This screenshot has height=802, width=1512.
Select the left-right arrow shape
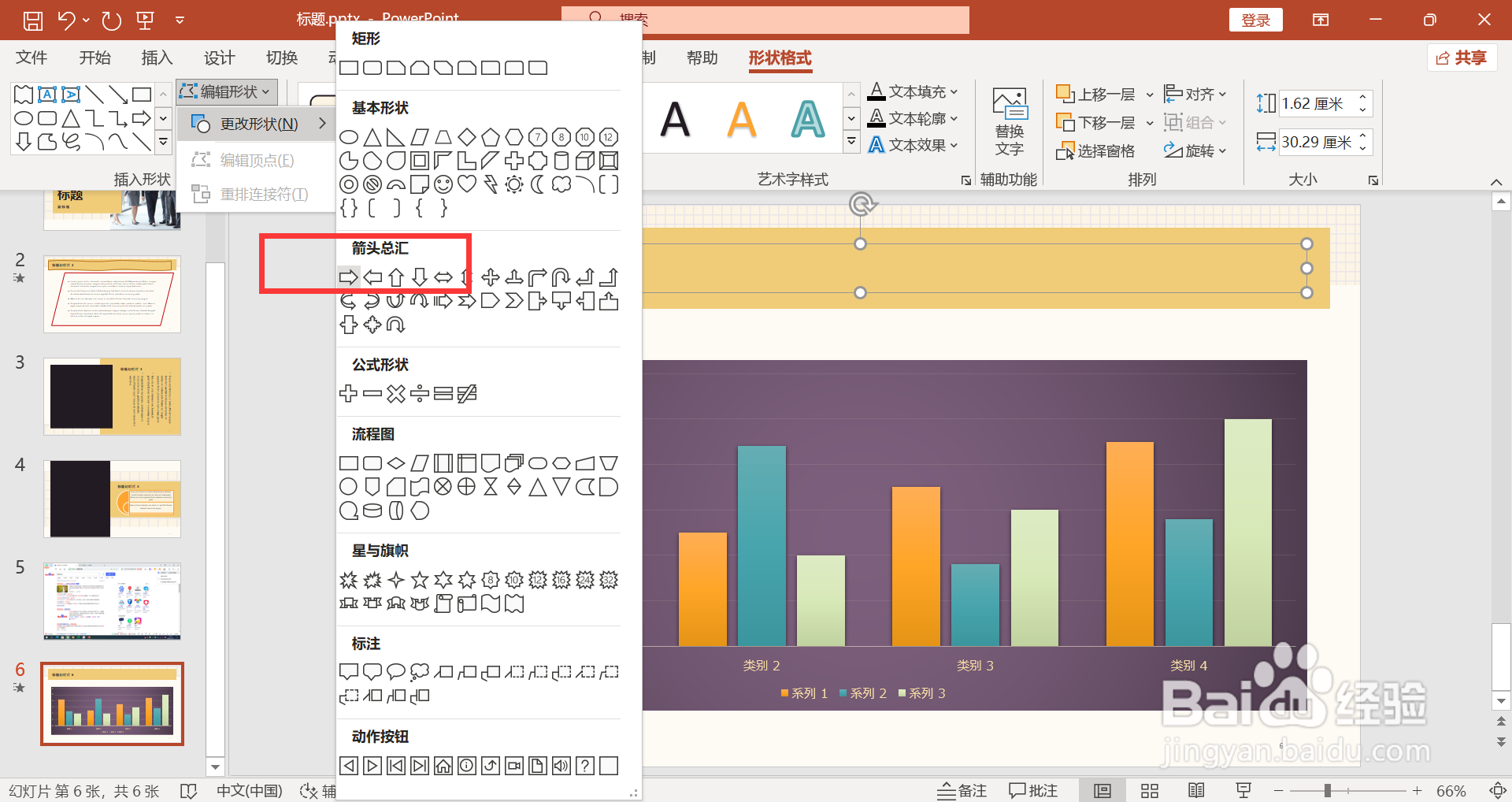[x=443, y=277]
